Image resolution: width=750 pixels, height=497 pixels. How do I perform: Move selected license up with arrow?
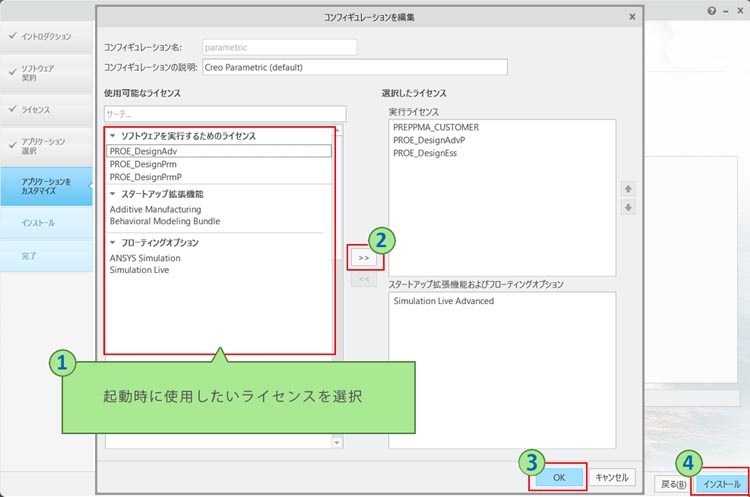coord(628,189)
